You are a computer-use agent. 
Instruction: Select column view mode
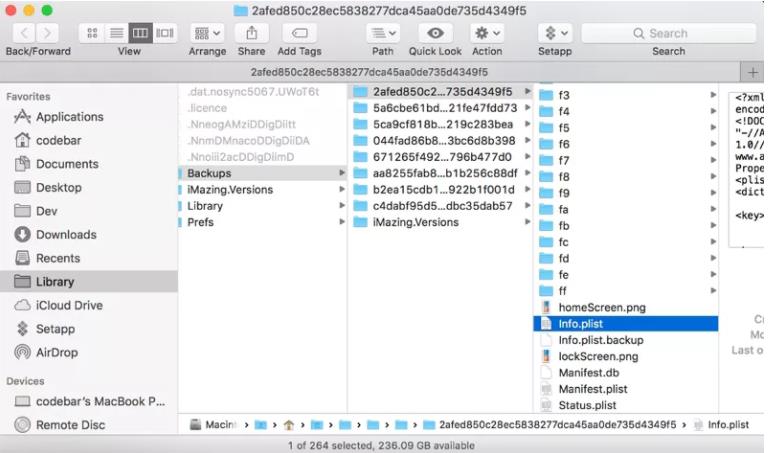(141, 33)
